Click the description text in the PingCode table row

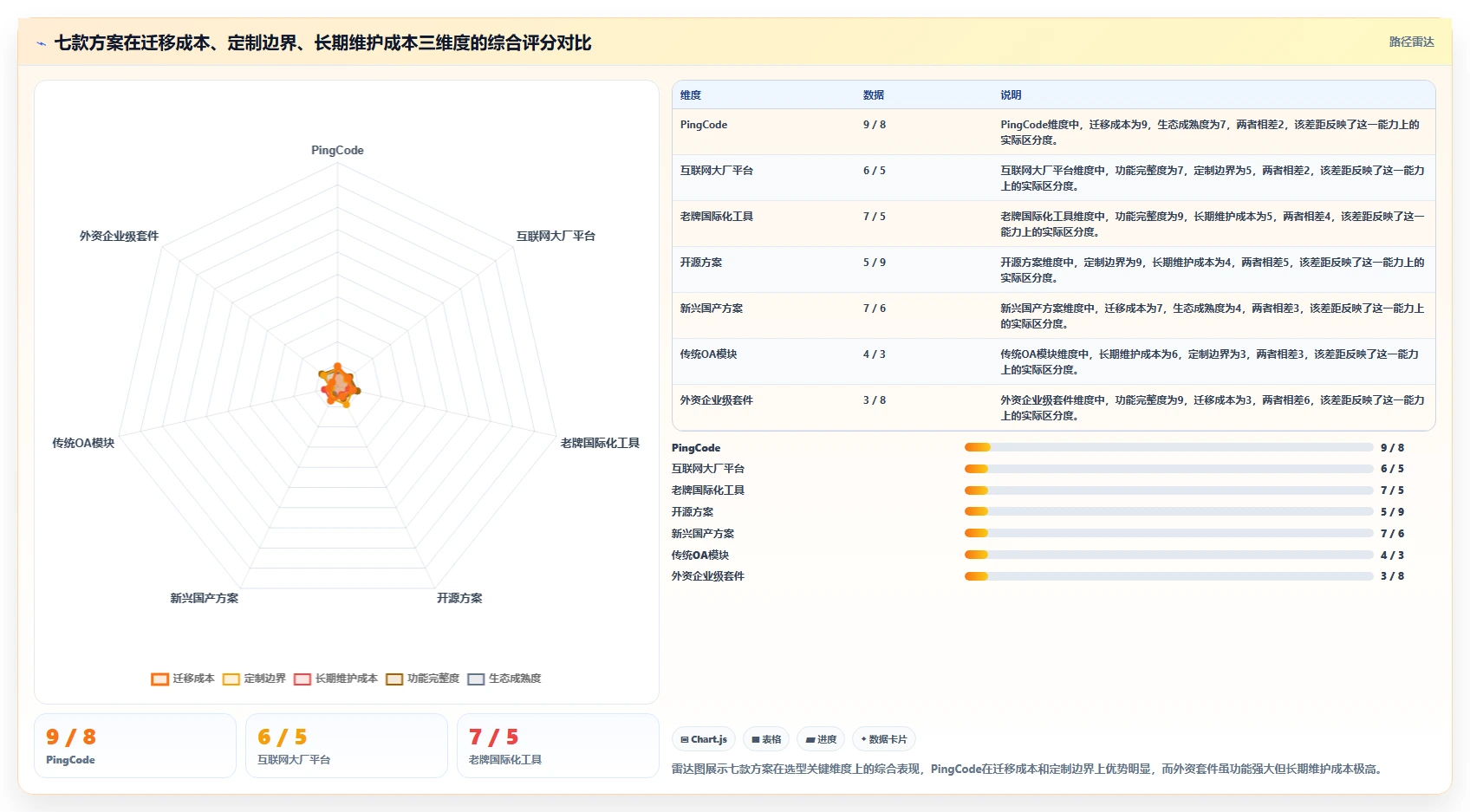(1210, 133)
